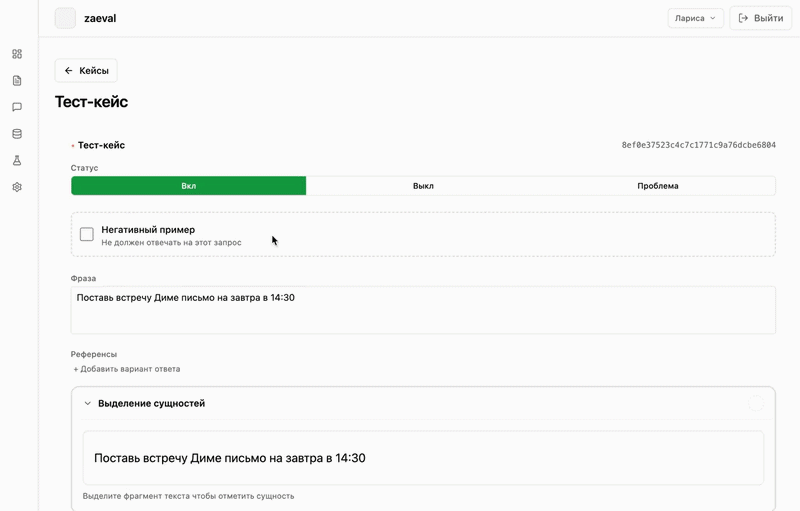Open the Лариса user dropdown

coord(695,18)
